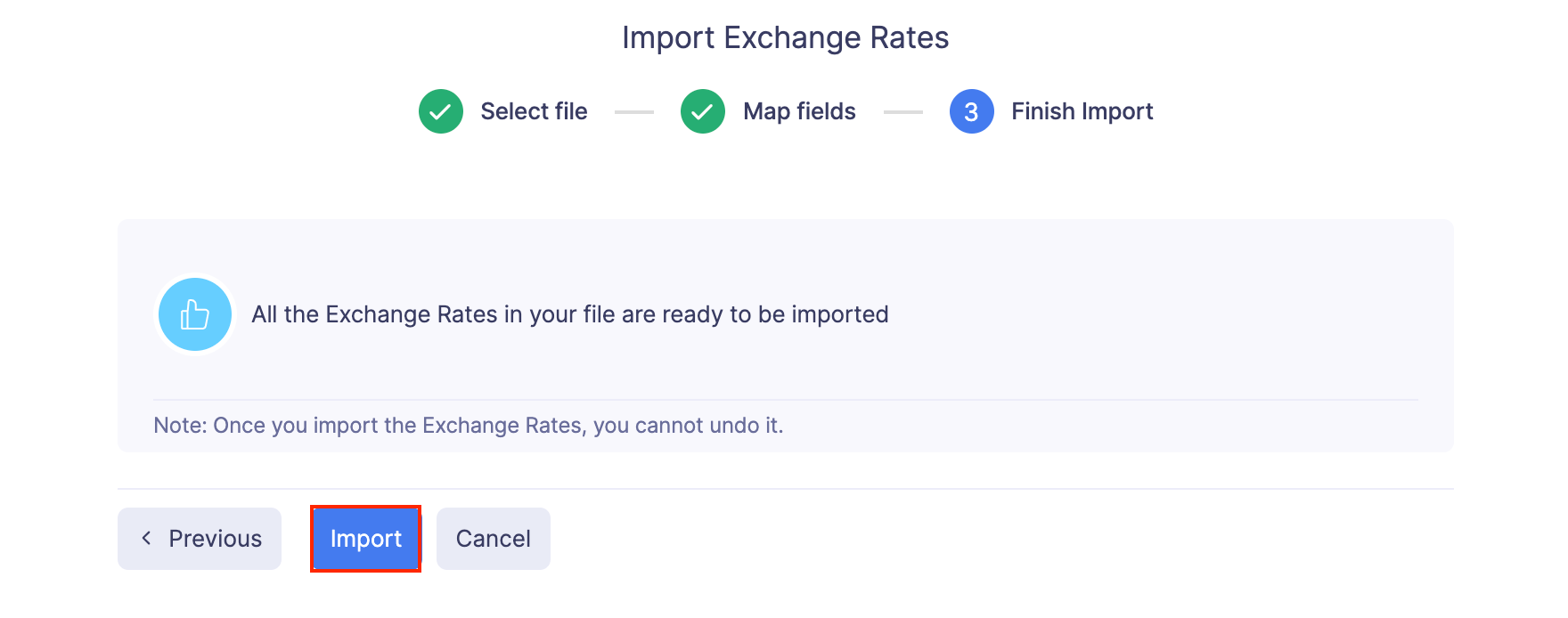Click the note about undoing the import

(x=469, y=425)
